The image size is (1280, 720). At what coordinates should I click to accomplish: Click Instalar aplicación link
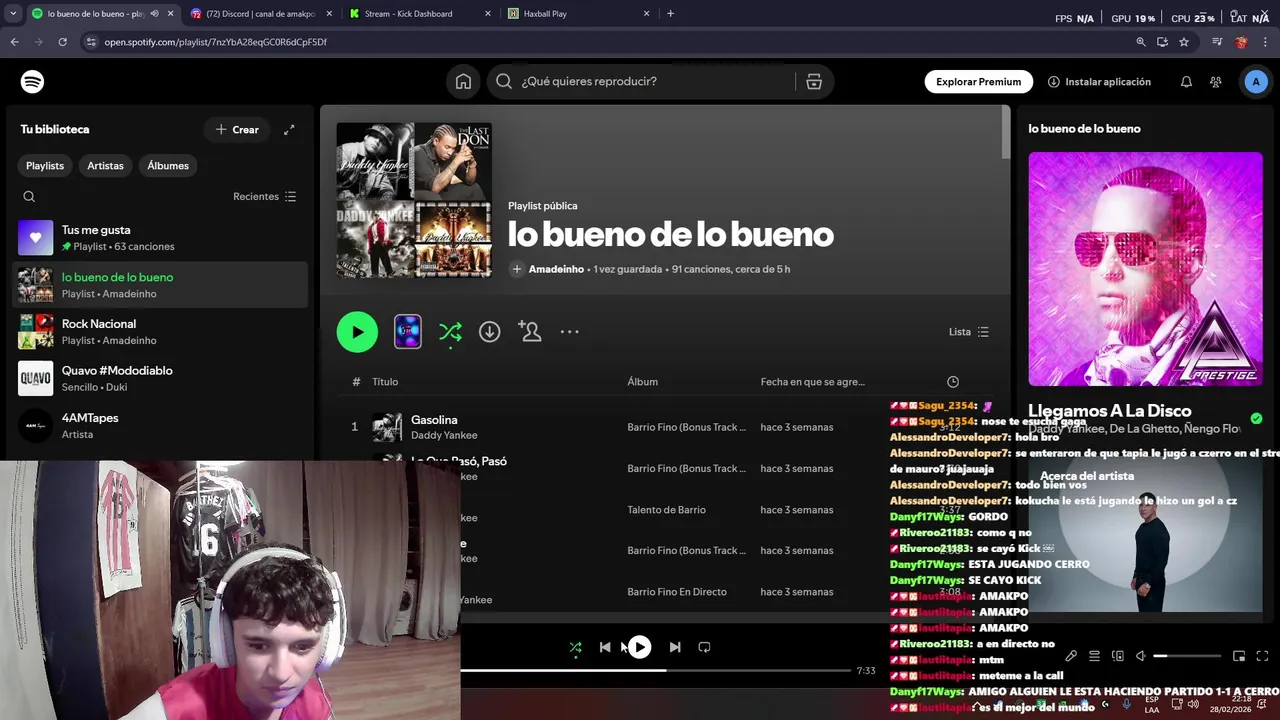coord(1099,82)
